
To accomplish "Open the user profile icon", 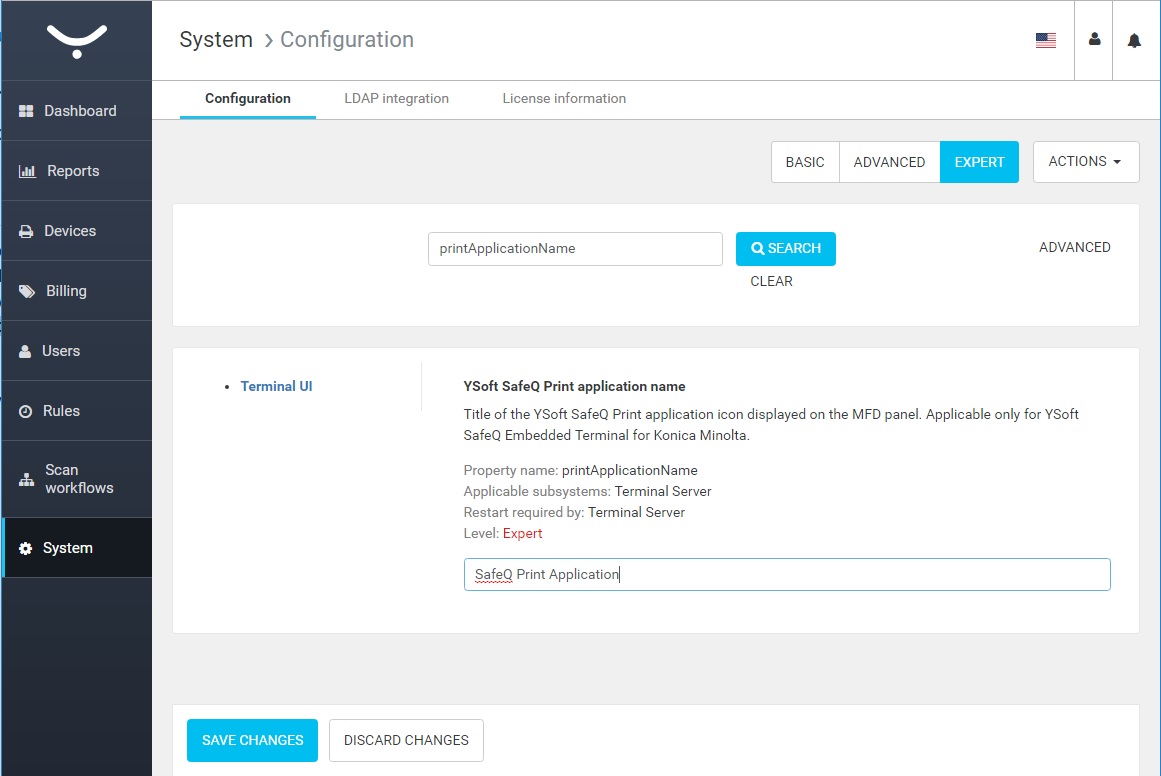I will pos(1094,40).
